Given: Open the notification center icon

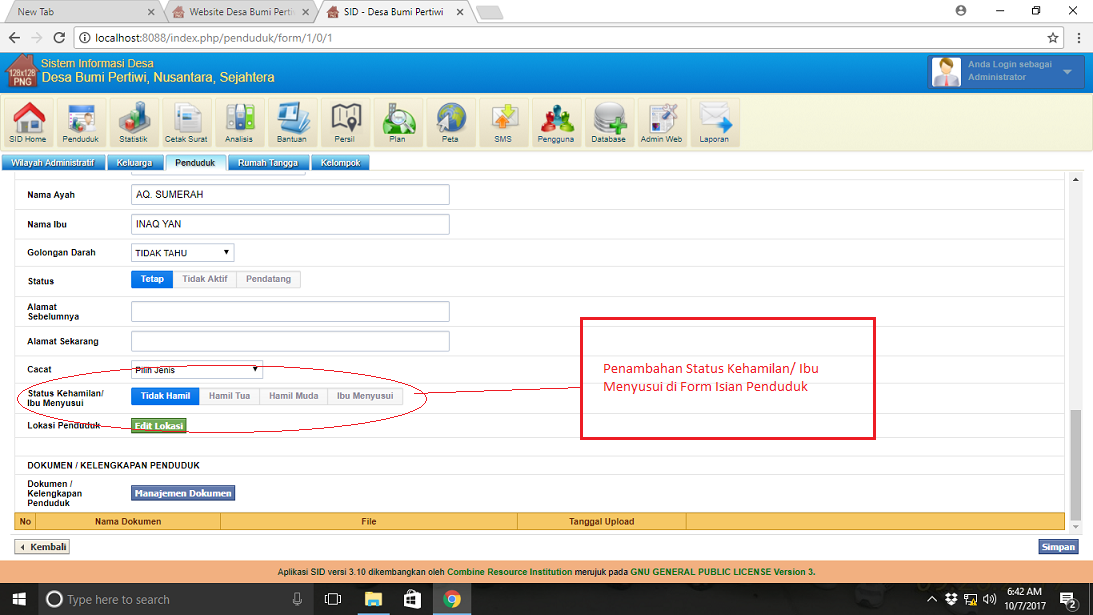Looking at the screenshot, I should pos(1068,599).
